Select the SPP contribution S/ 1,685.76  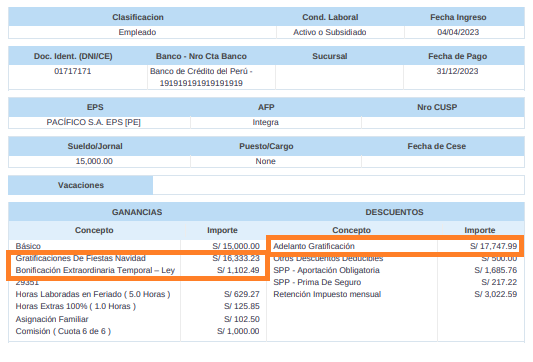point(496,270)
